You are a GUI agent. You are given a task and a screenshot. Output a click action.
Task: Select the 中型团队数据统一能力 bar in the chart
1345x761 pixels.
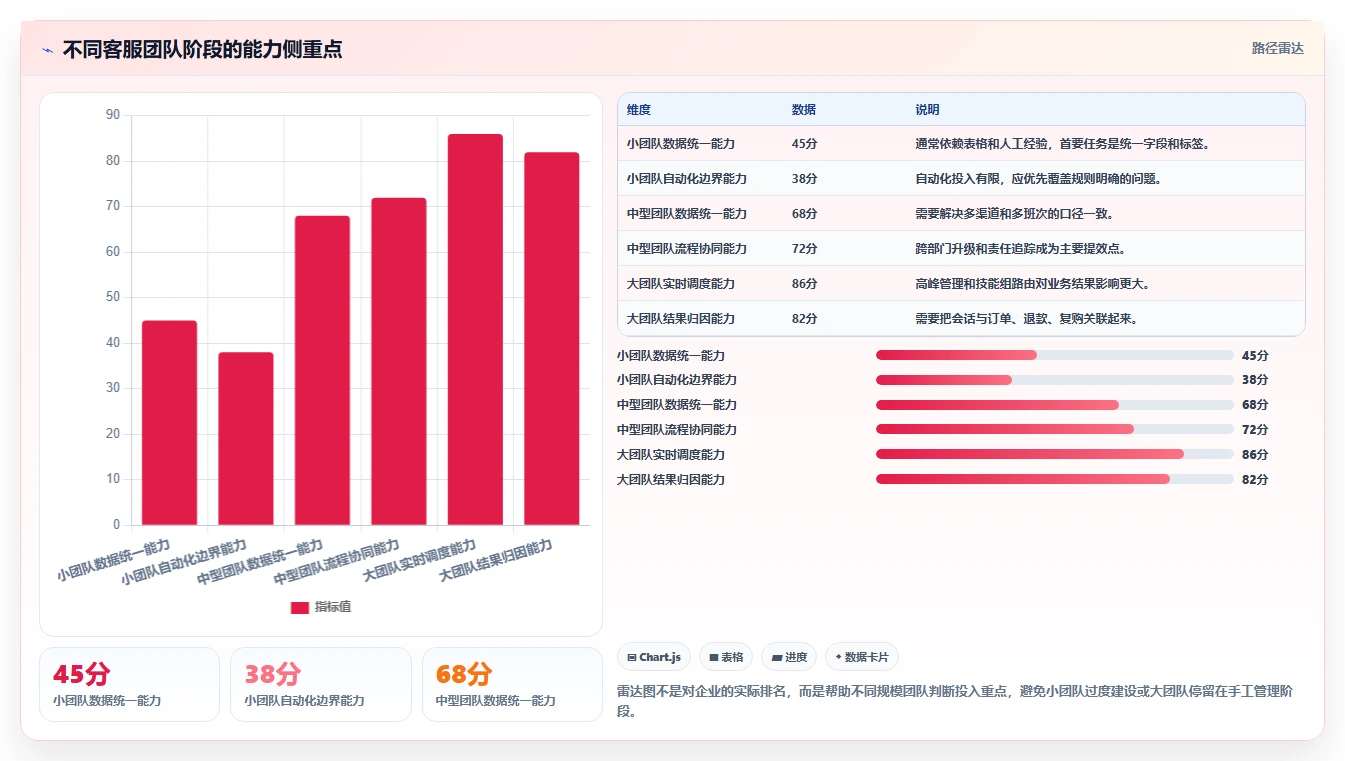(322, 370)
